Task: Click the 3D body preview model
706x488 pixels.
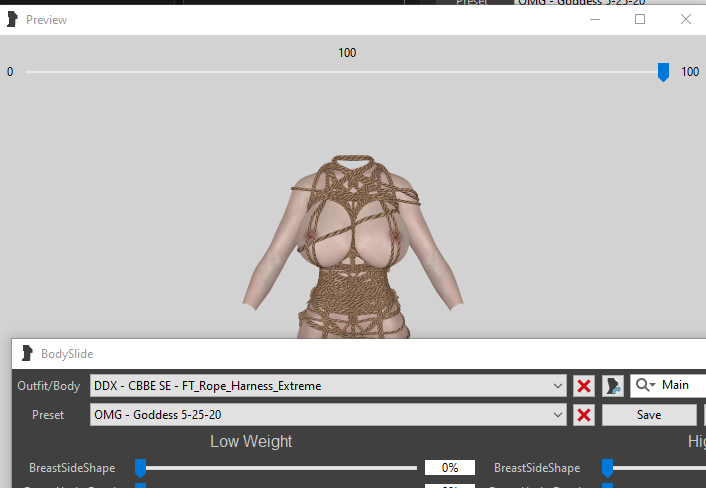Action: click(353, 247)
